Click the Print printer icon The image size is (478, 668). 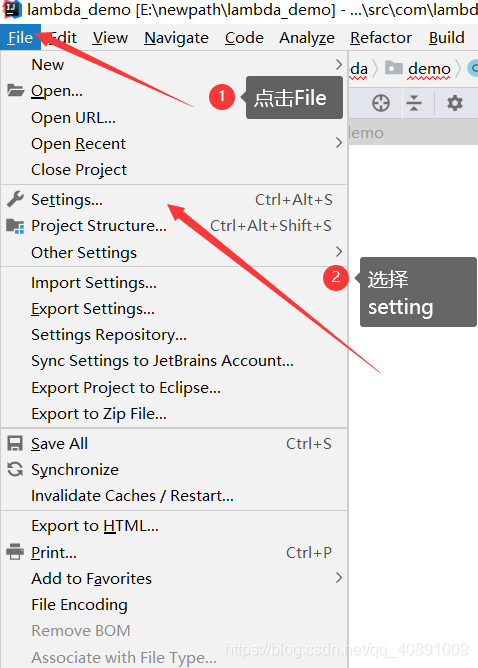(15, 552)
